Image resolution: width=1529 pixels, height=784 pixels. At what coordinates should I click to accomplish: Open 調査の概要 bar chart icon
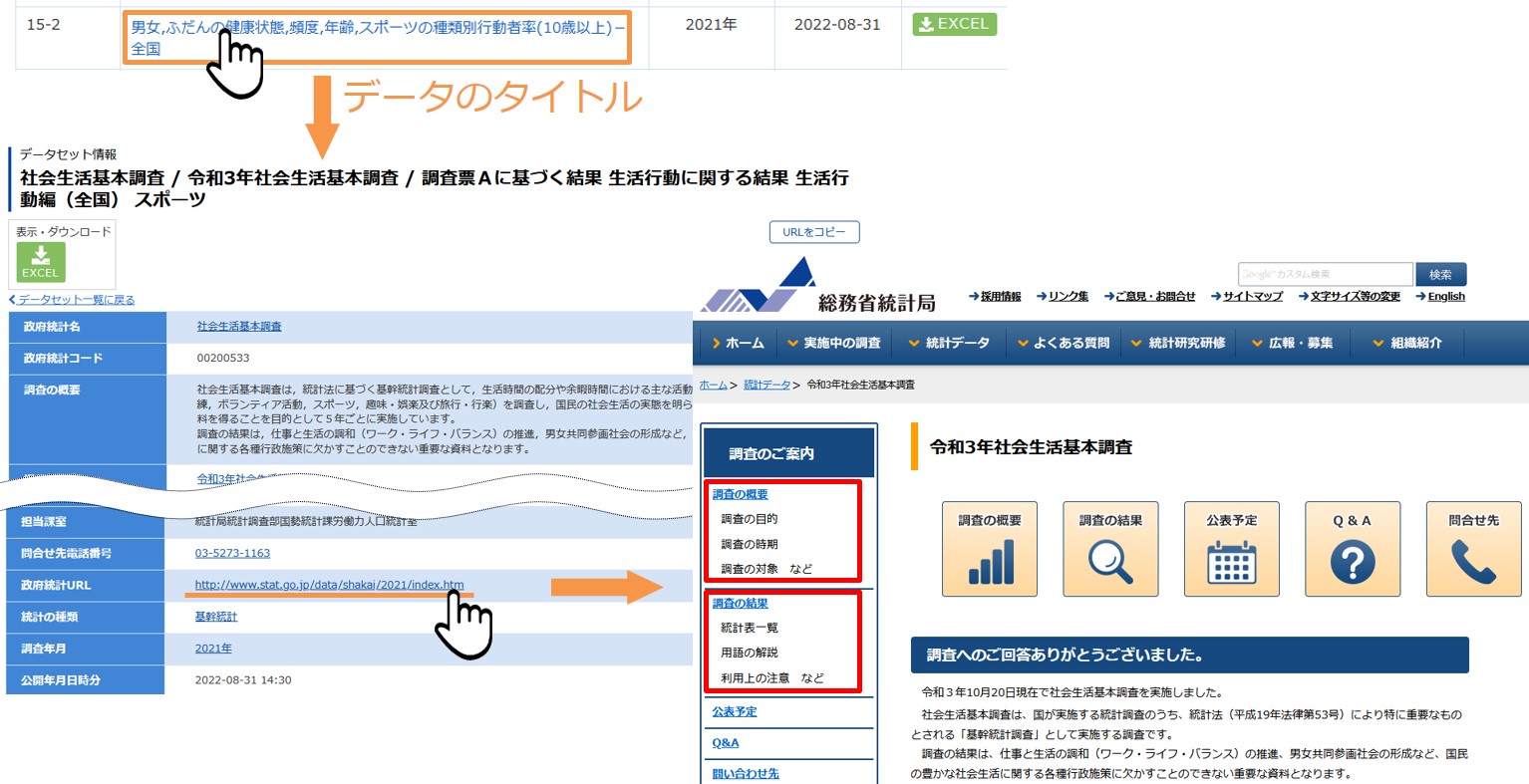pos(989,549)
